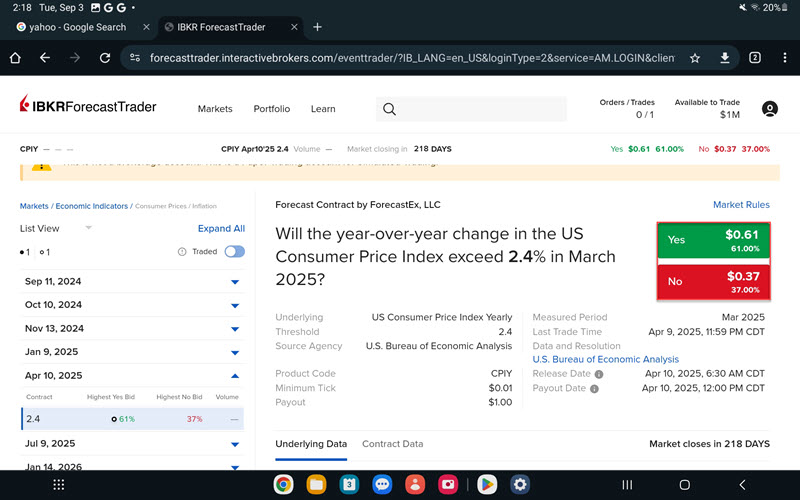Tap Android back navigation button
The height and width of the screenshot is (500, 800).
pyautogui.click(x=742, y=485)
